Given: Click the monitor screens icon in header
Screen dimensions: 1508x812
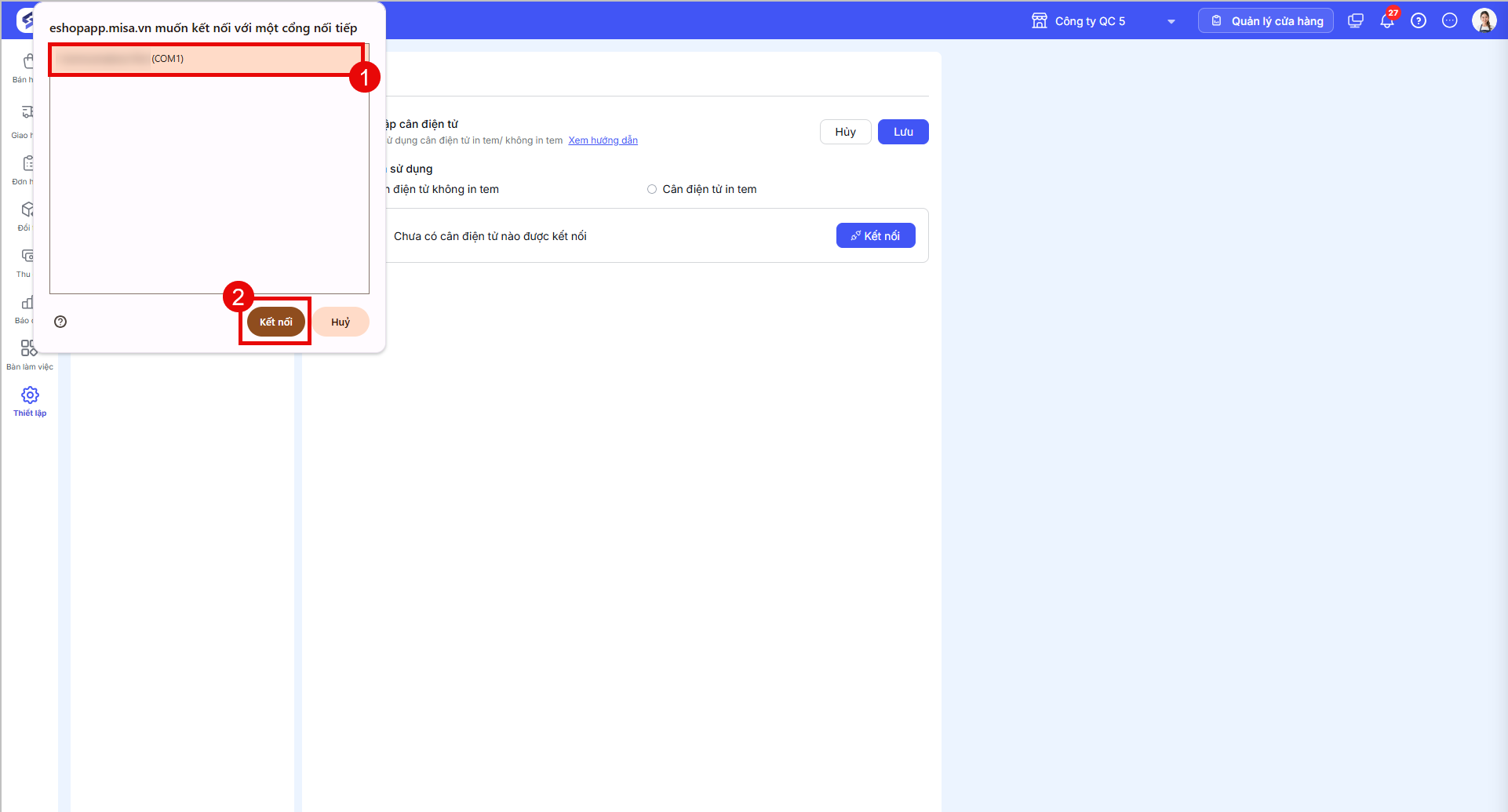Looking at the screenshot, I should (1356, 21).
